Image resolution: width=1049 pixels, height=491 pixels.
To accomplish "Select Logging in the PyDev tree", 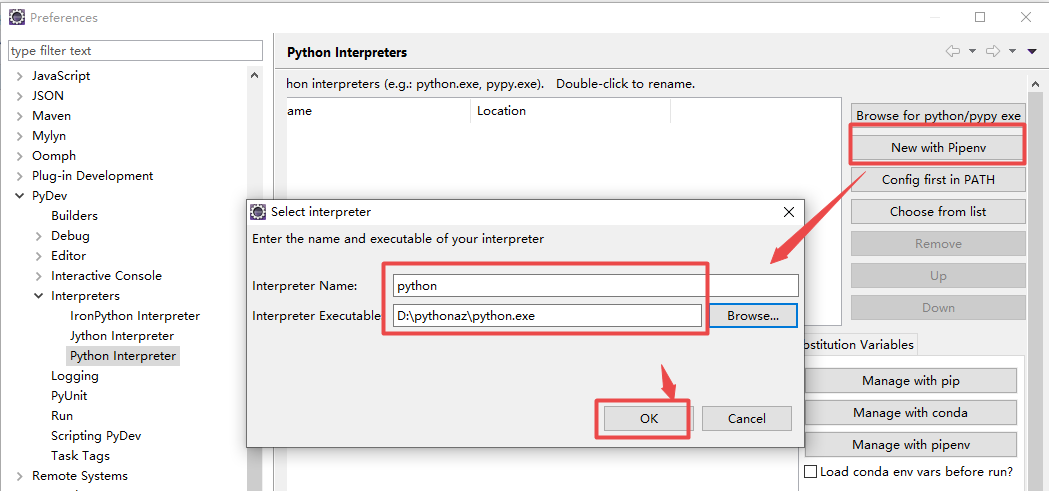I will (x=75, y=376).
